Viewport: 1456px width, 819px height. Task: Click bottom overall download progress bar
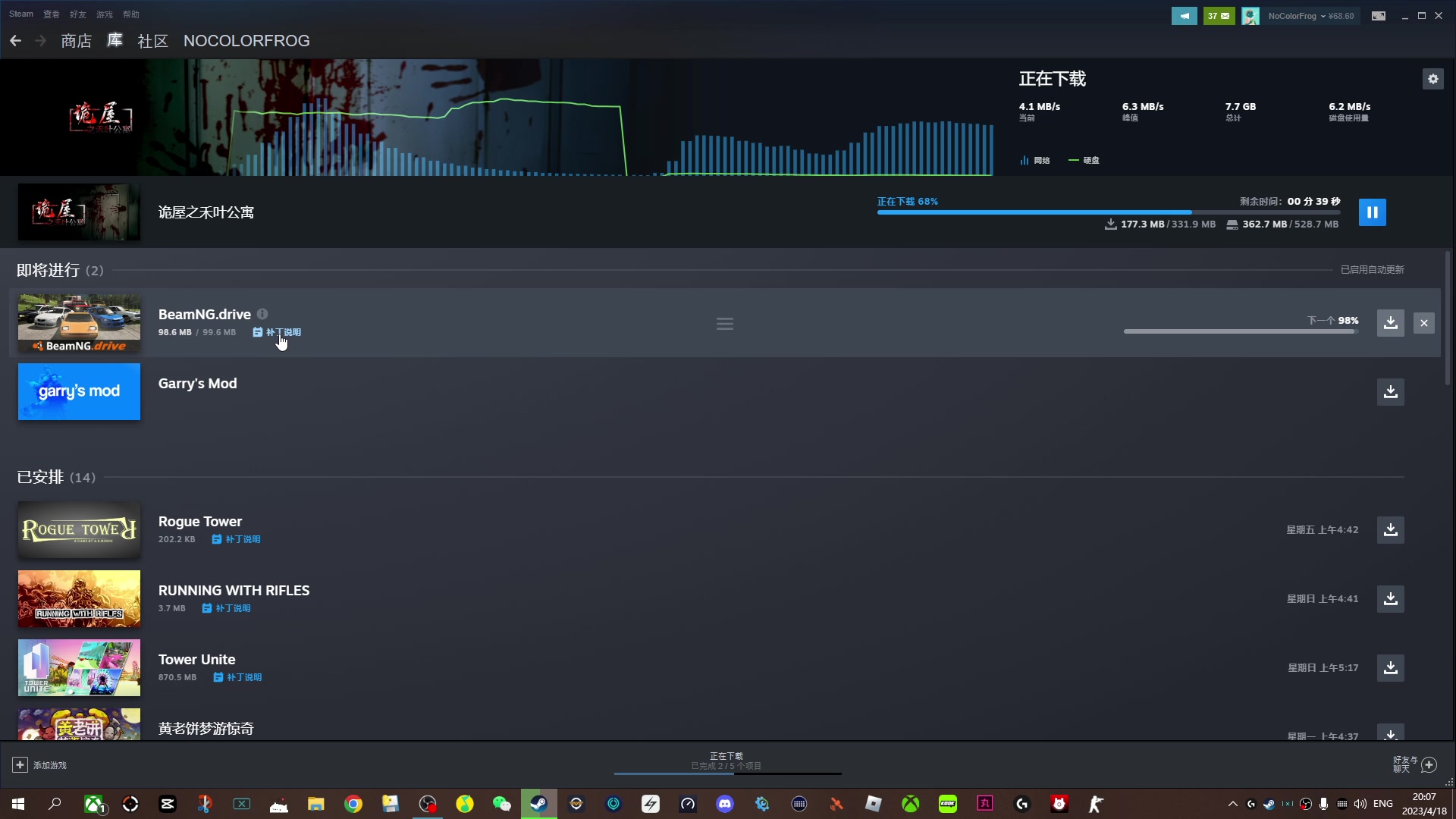point(727,773)
